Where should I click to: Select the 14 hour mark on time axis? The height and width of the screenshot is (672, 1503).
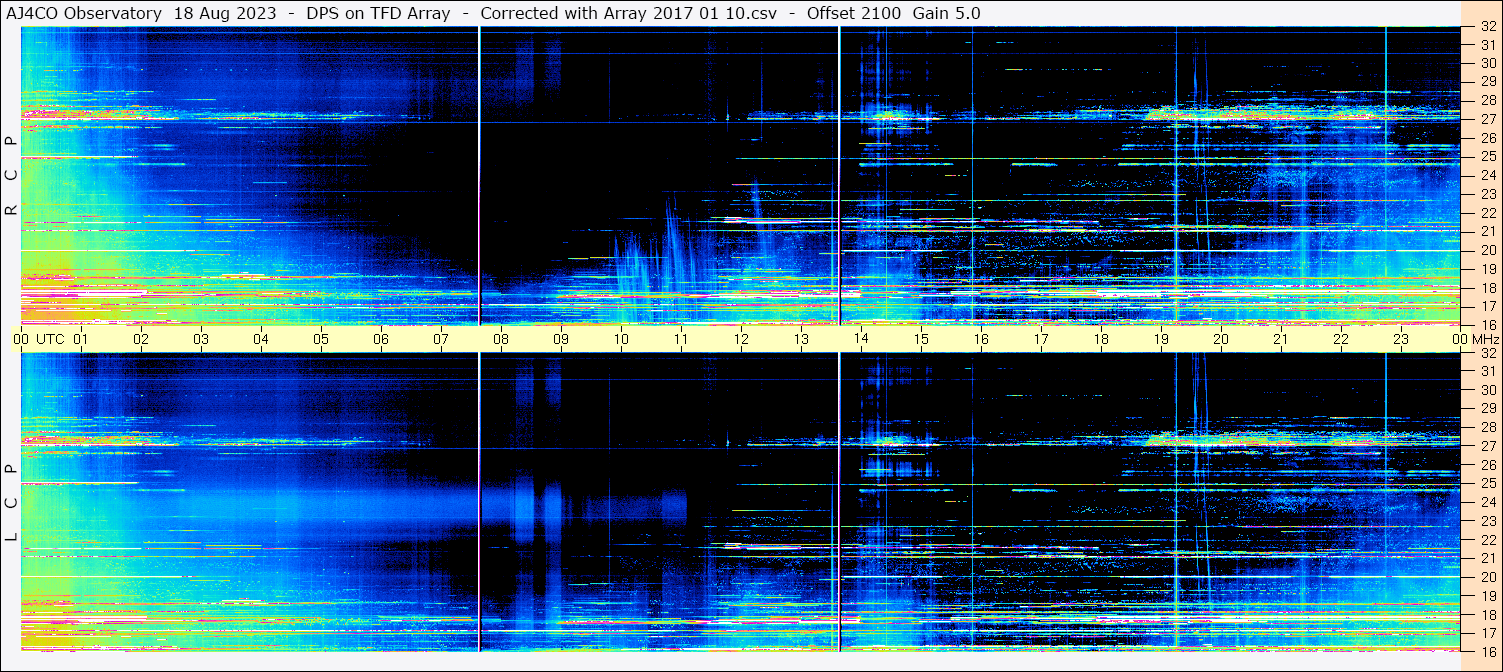click(x=862, y=339)
